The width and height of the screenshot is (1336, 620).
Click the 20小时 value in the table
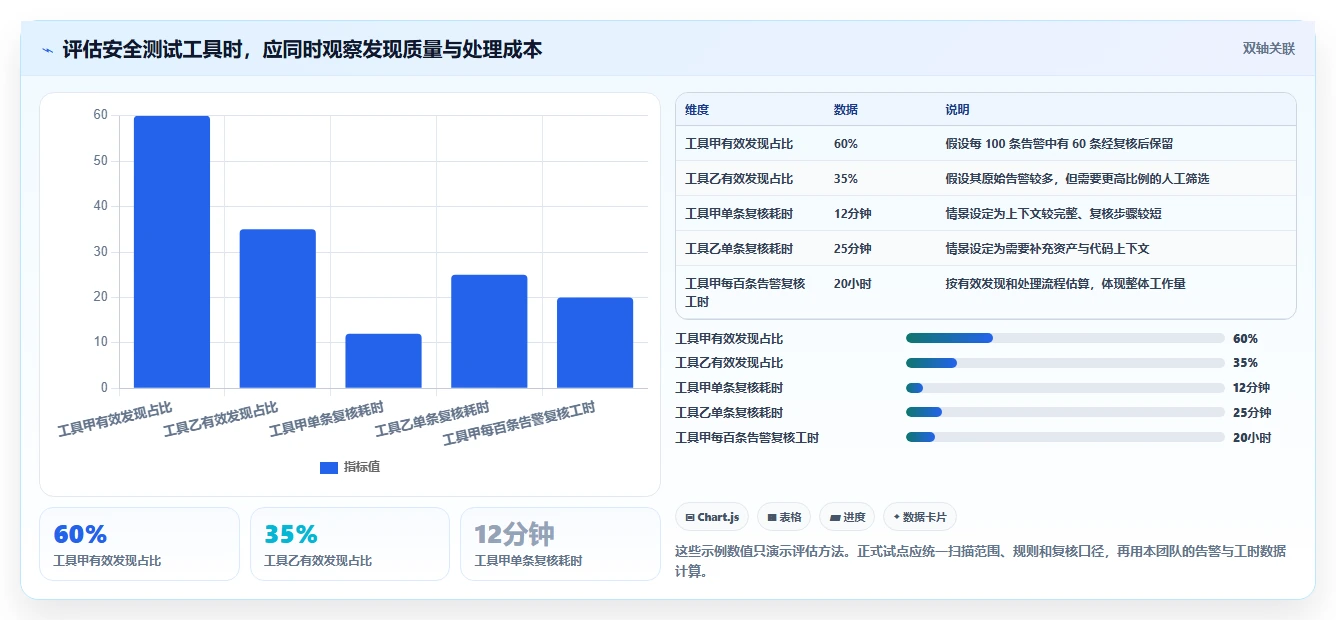pyautogui.click(x=852, y=284)
